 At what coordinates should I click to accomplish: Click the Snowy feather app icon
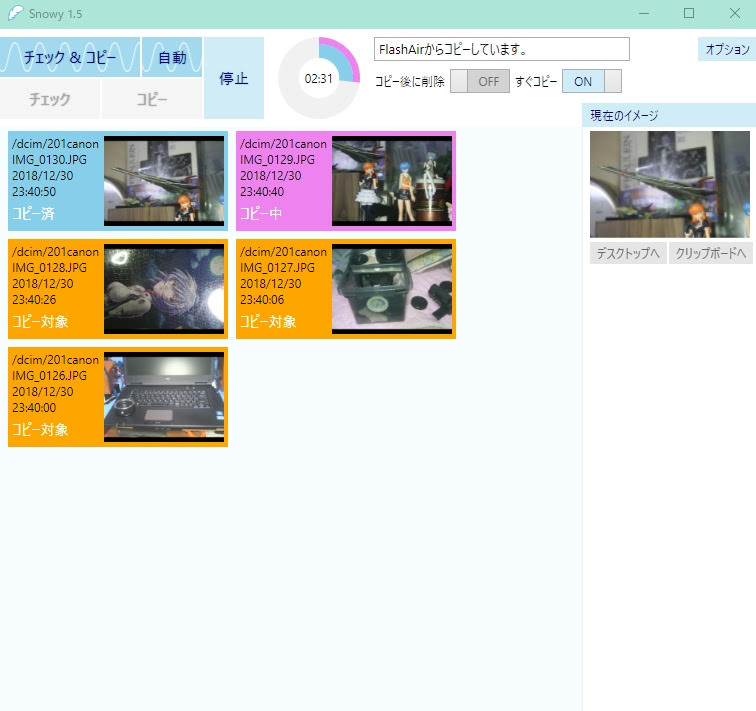(x=15, y=14)
